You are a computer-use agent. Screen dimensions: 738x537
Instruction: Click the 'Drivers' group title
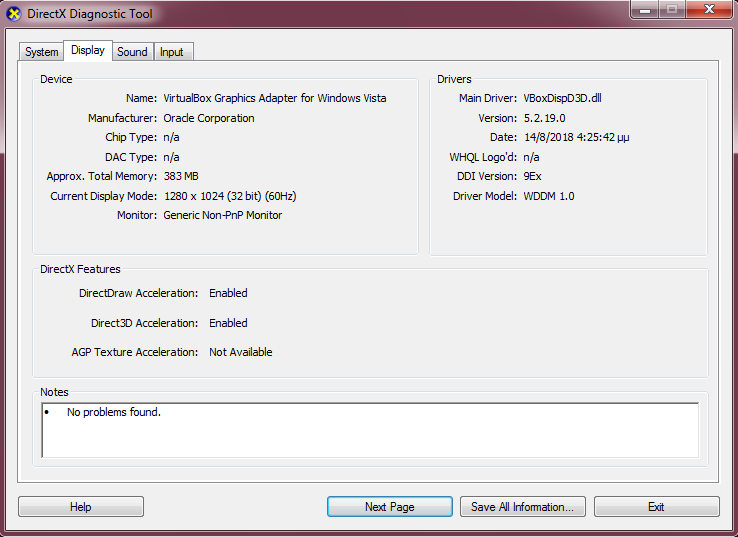tap(454, 79)
